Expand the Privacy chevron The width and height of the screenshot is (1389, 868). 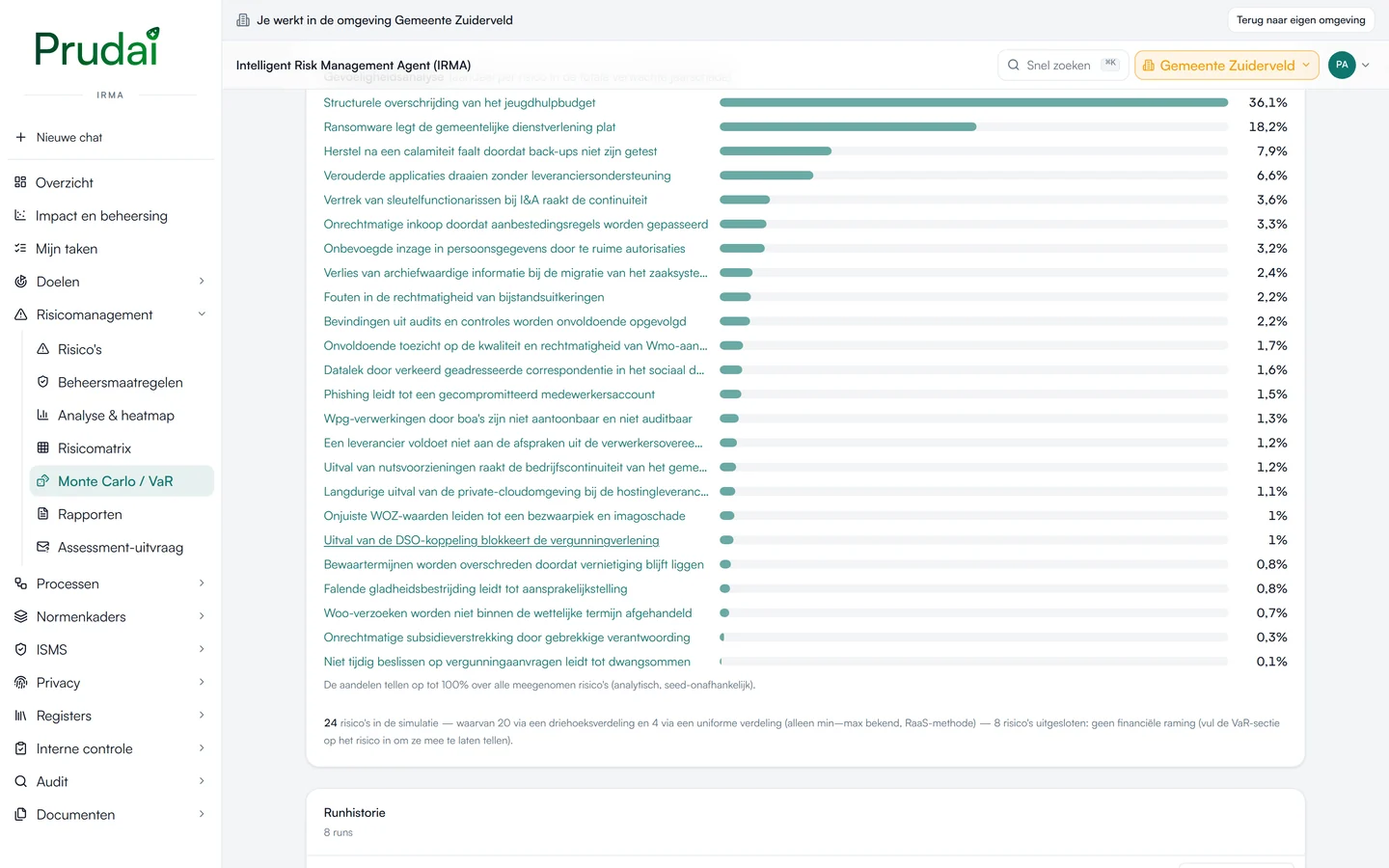[x=202, y=682]
